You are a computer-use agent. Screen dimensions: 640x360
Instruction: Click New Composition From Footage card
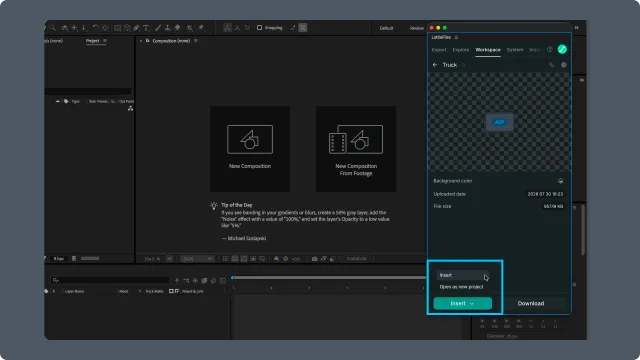[x=356, y=149]
